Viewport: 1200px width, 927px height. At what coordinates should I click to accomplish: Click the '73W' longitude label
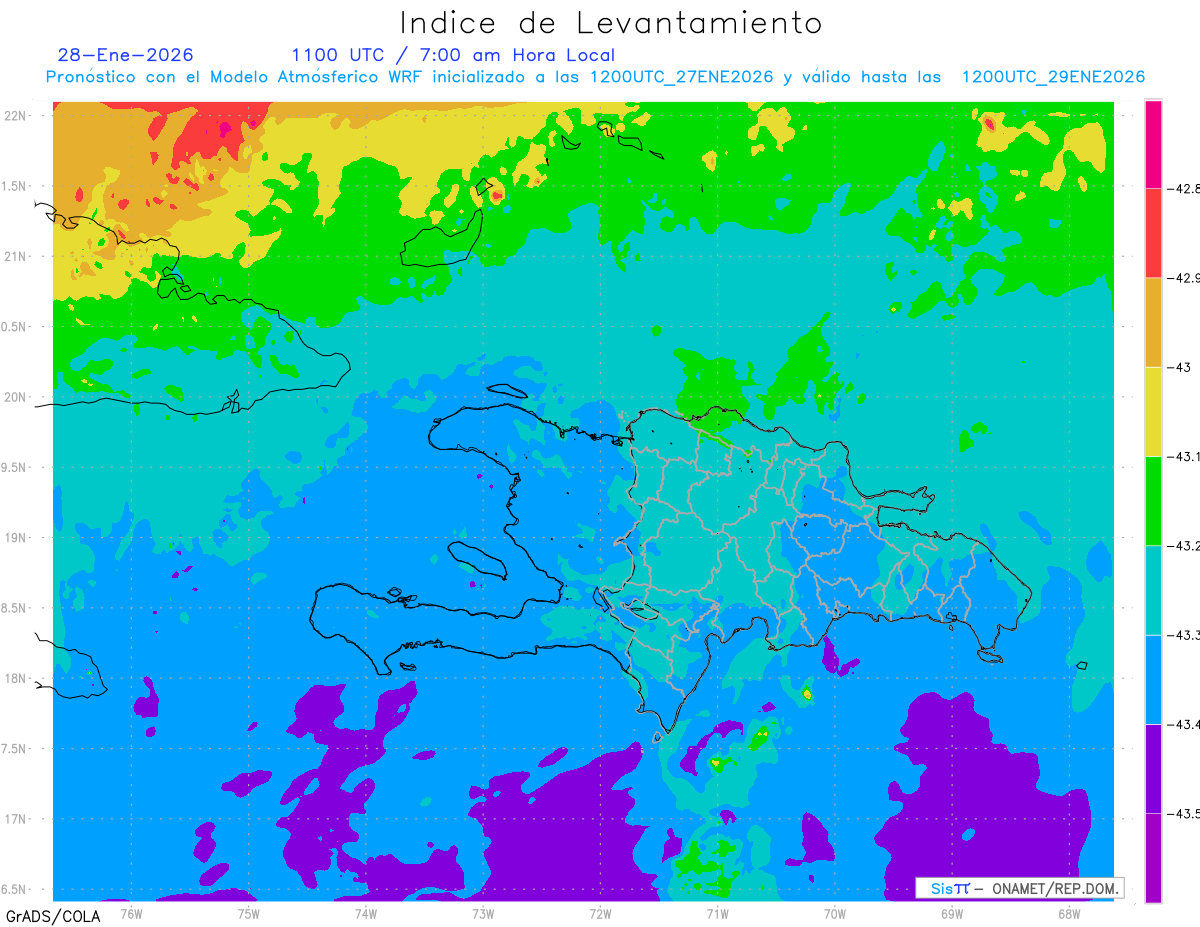pyautogui.click(x=482, y=914)
